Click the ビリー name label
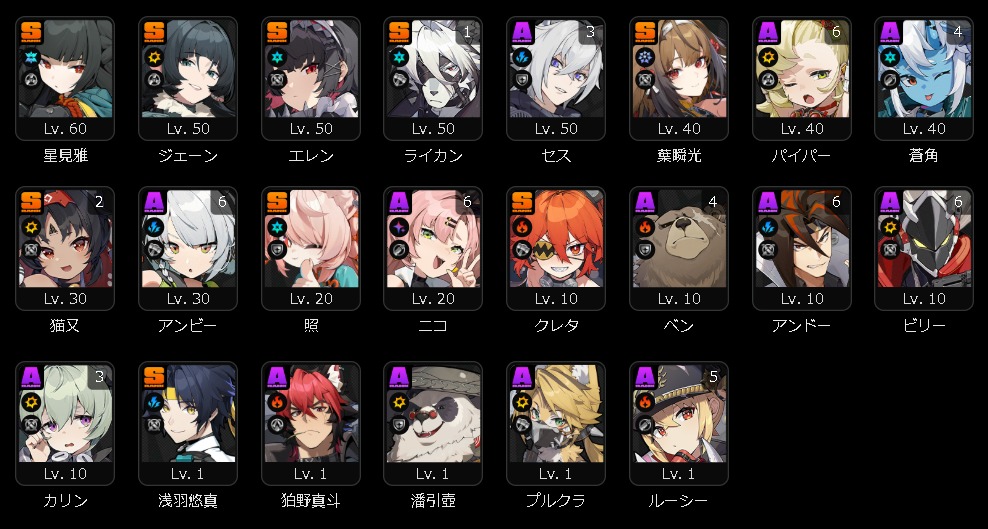 [x=924, y=326]
